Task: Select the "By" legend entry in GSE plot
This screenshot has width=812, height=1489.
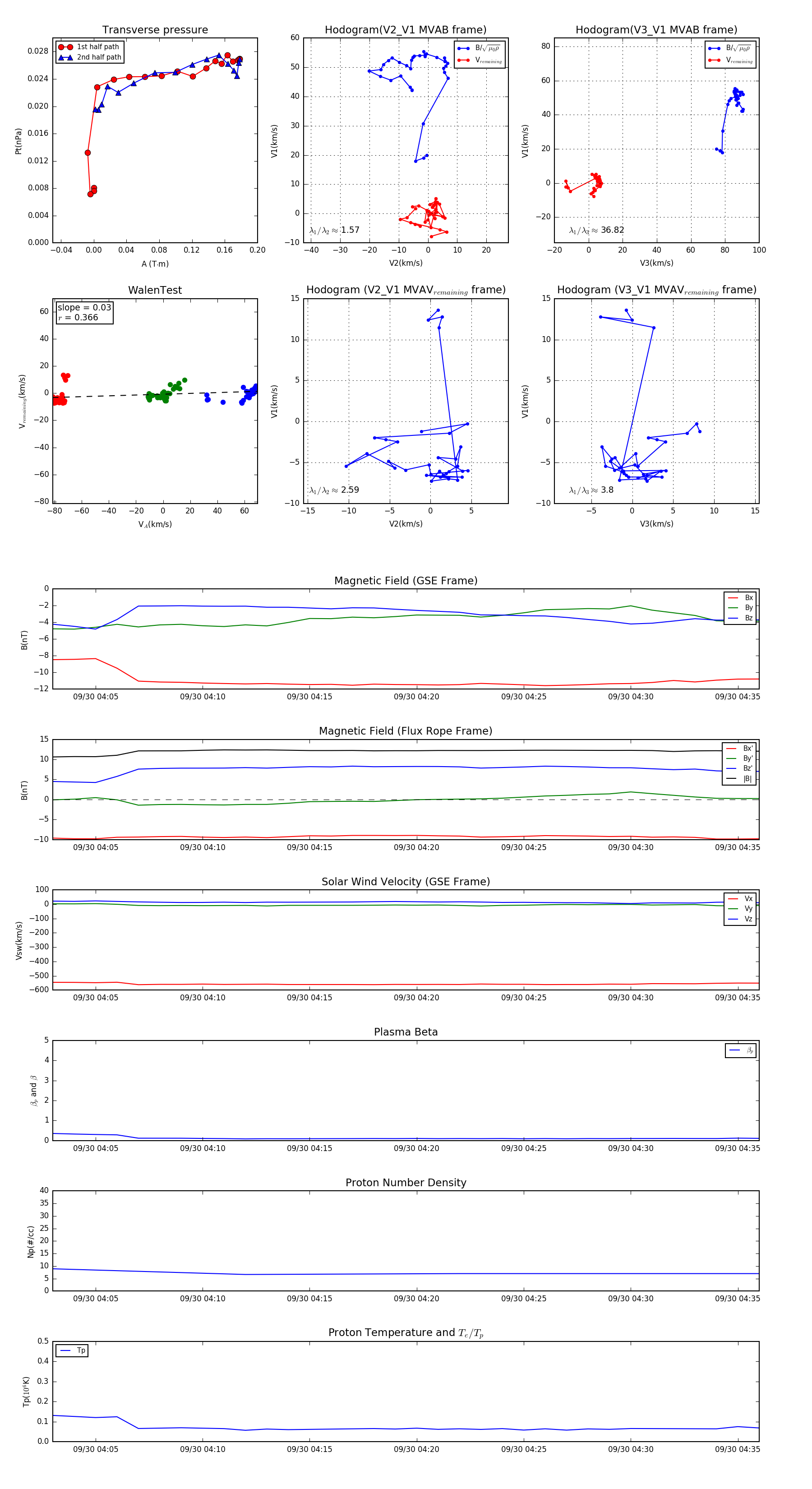Action: 740,607
